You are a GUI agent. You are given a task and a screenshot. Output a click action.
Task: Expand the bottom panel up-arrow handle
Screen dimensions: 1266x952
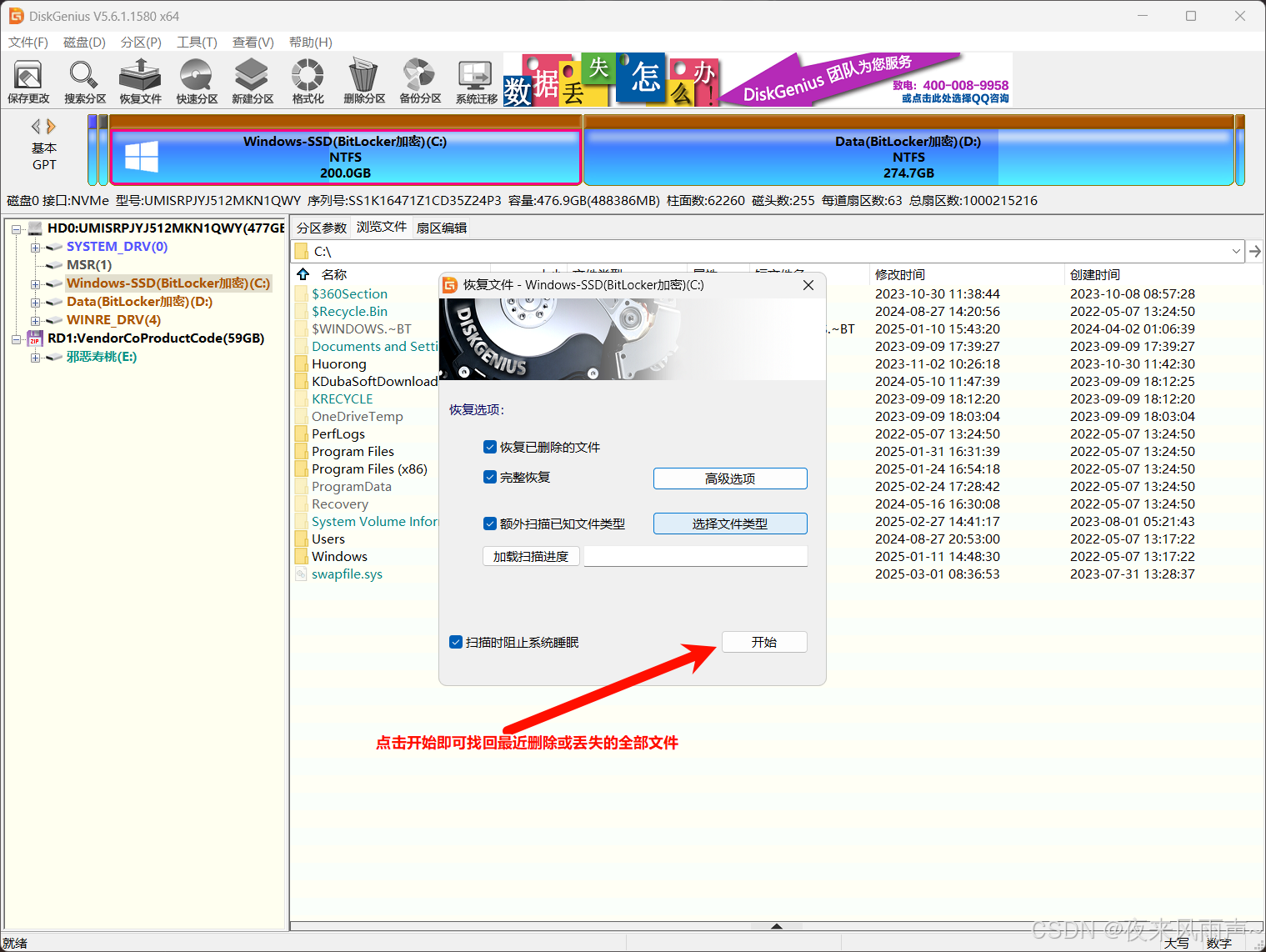pyautogui.click(x=777, y=925)
